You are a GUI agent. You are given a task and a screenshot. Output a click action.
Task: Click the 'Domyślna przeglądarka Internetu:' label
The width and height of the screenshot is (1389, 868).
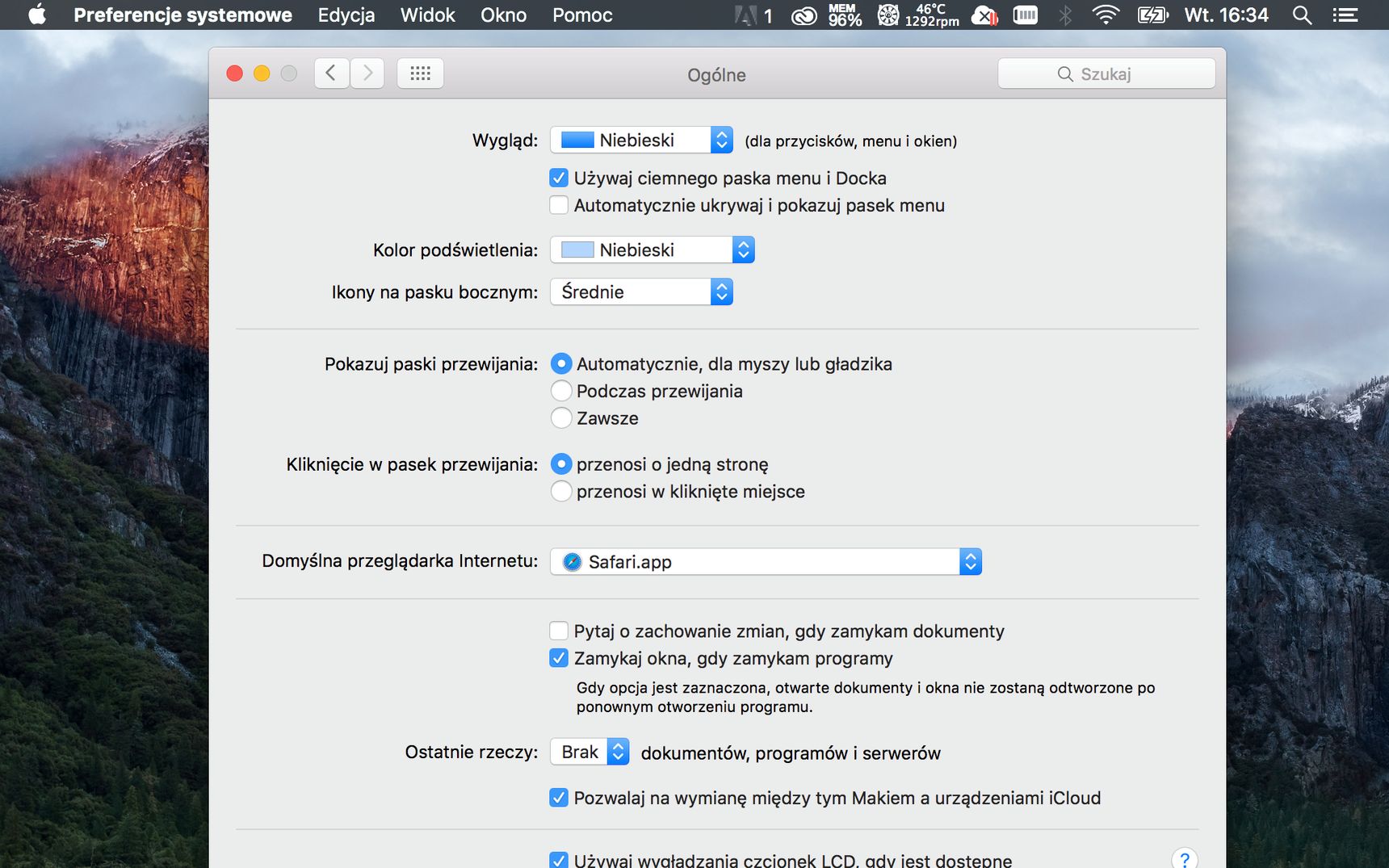(400, 561)
